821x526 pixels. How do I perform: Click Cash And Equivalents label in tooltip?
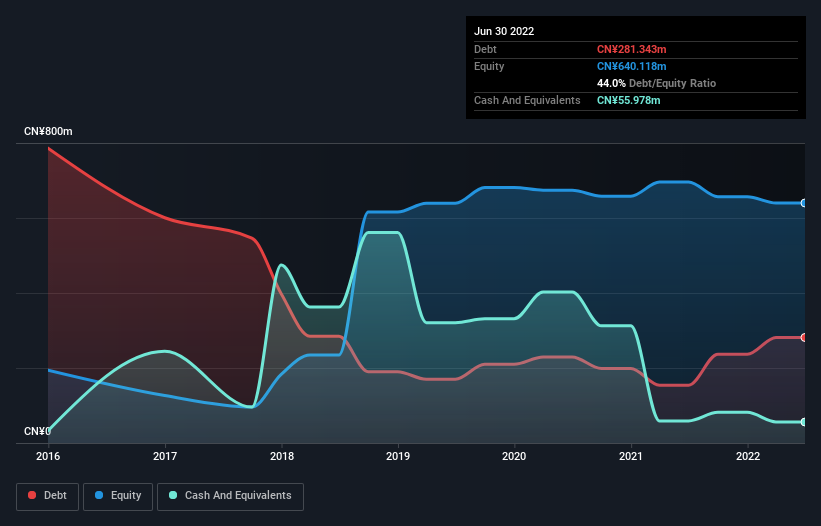coord(527,100)
